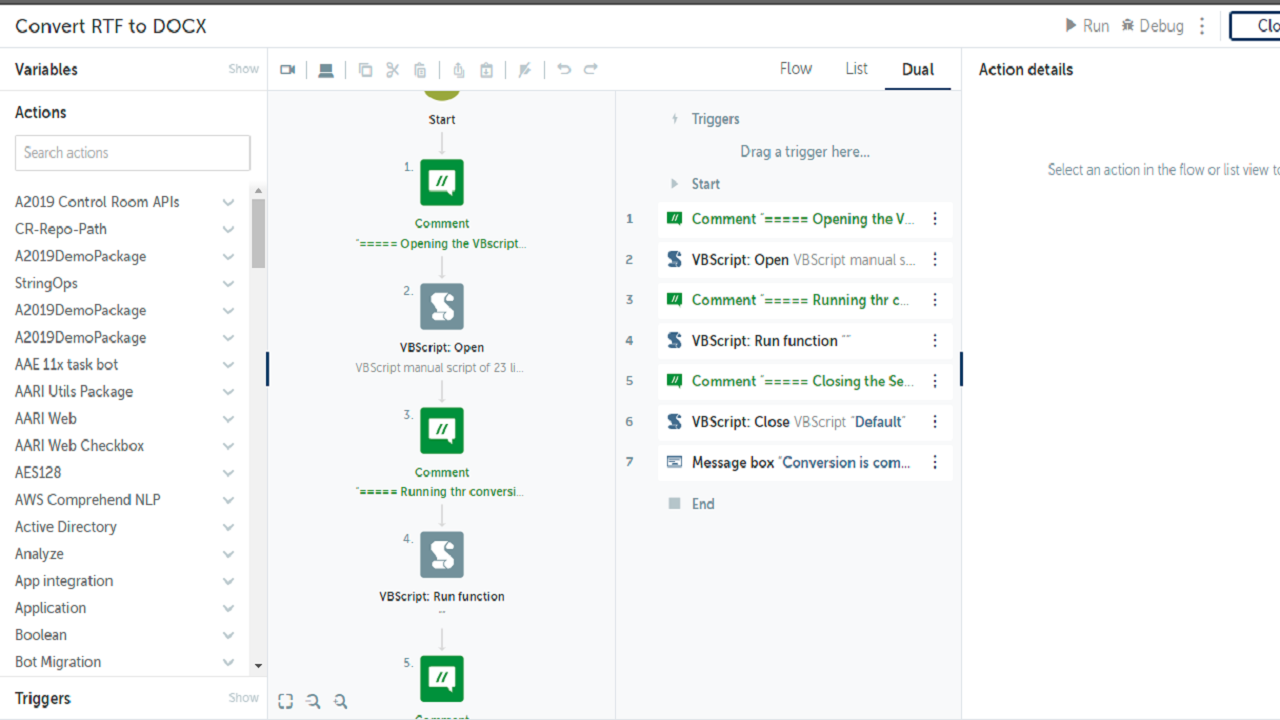The image size is (1280, 720).
Task: Click the undo arrow icon
Action: (564, 69)
